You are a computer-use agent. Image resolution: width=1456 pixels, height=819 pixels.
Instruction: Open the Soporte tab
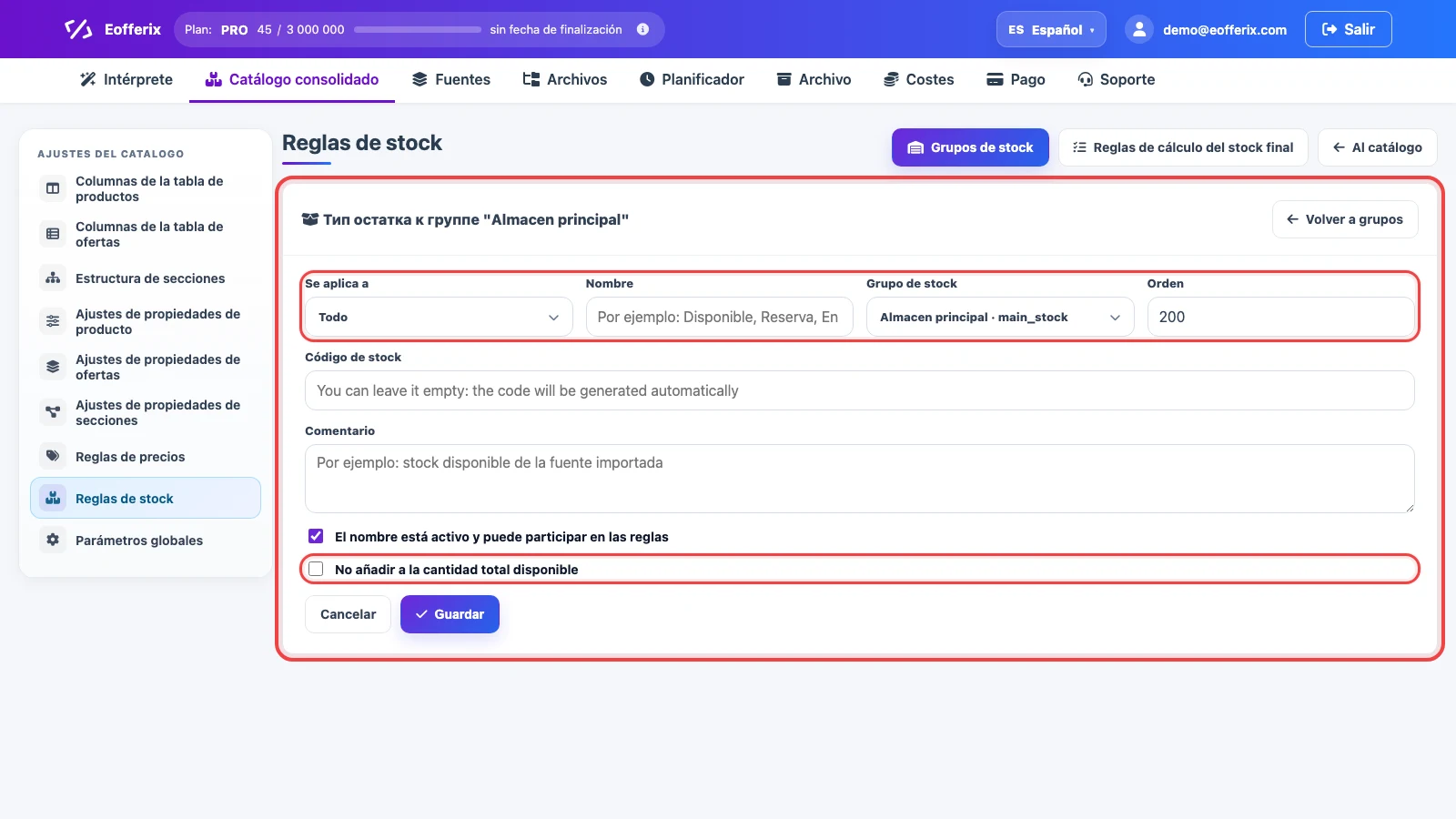click(1117, 79)
